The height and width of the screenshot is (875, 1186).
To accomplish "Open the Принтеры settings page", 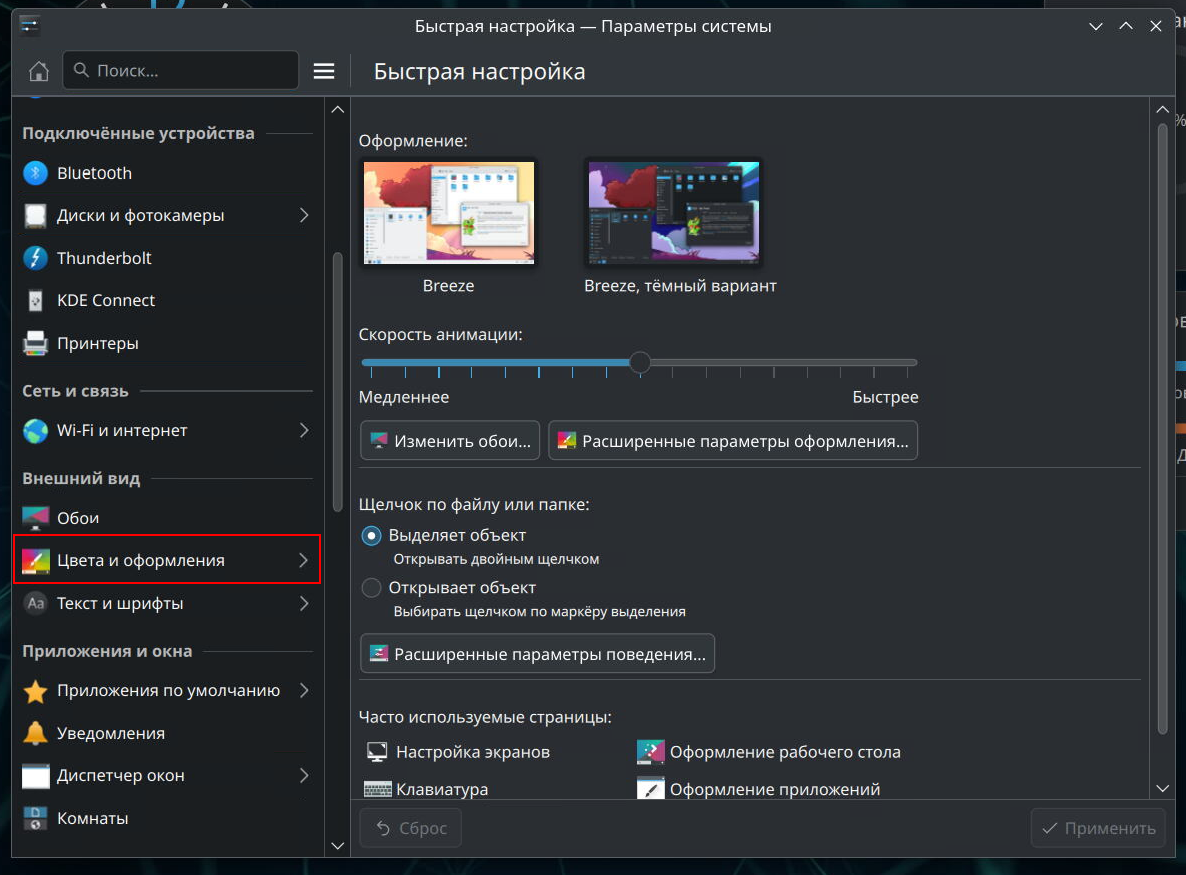I will coord(97,343).
